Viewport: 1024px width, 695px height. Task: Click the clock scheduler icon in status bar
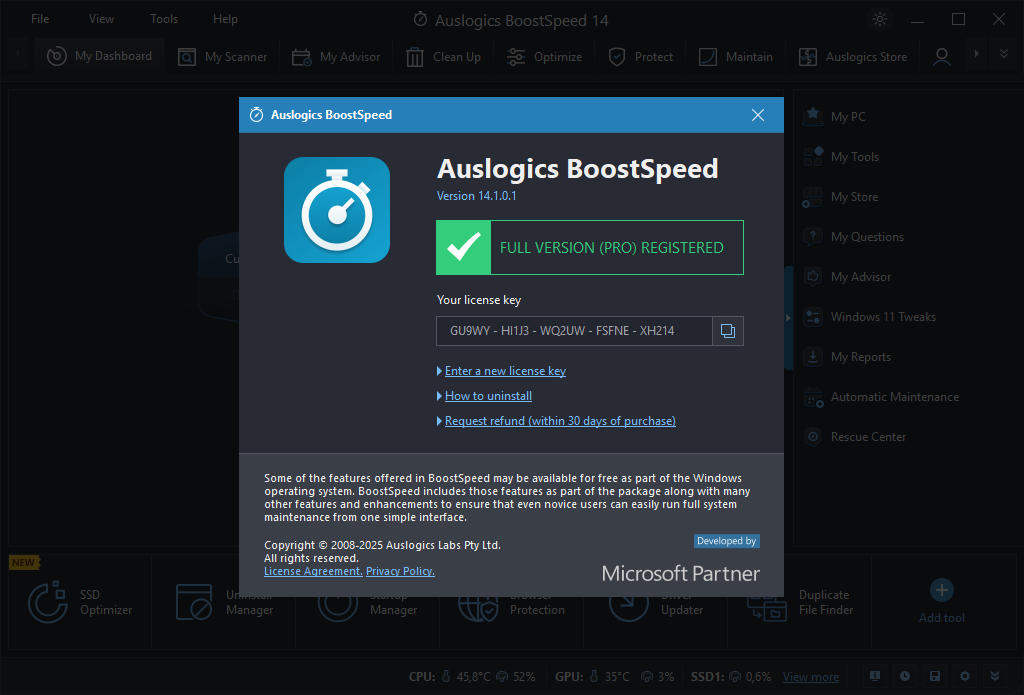[904, 676]
